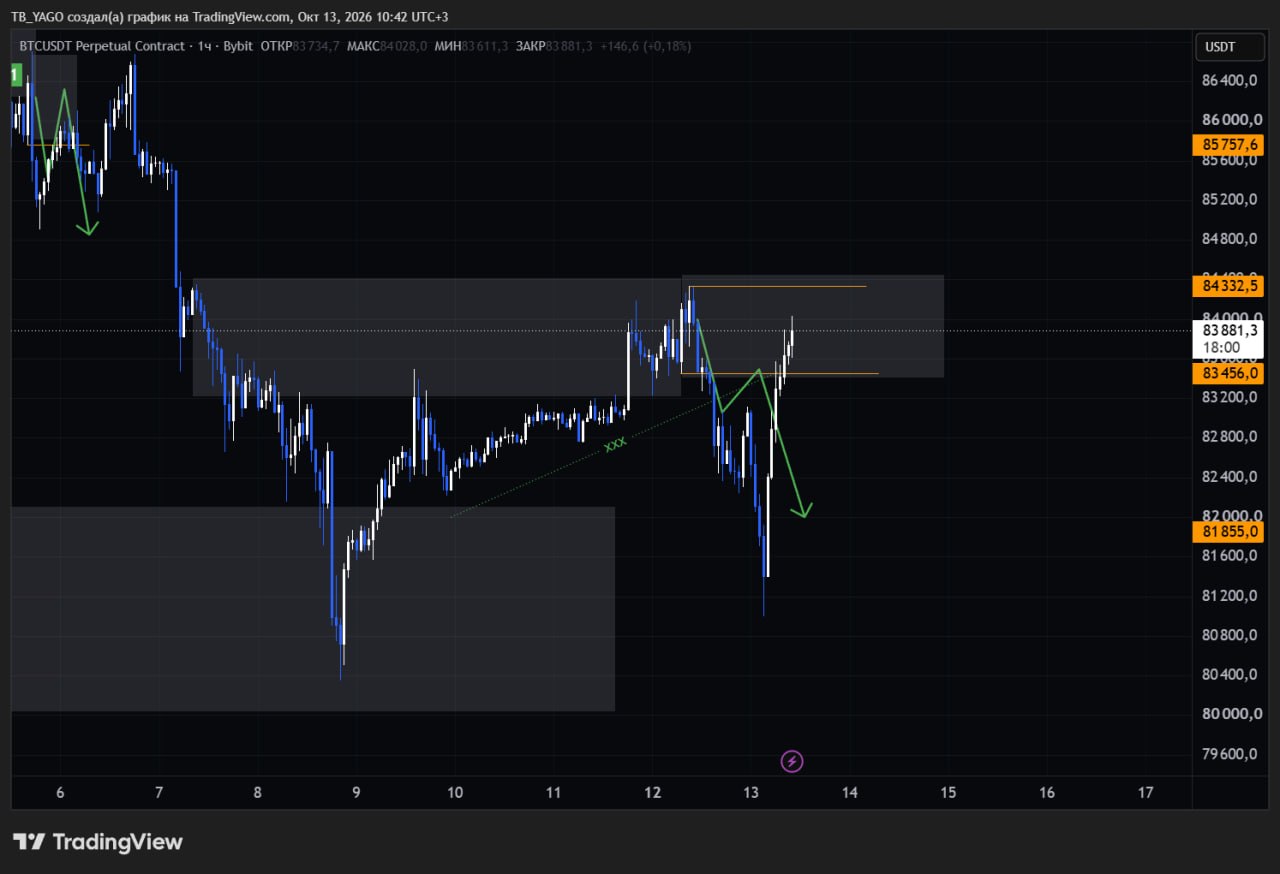Click the TradingView logo
The image size is (1280, 874).
tap(98, 842)
